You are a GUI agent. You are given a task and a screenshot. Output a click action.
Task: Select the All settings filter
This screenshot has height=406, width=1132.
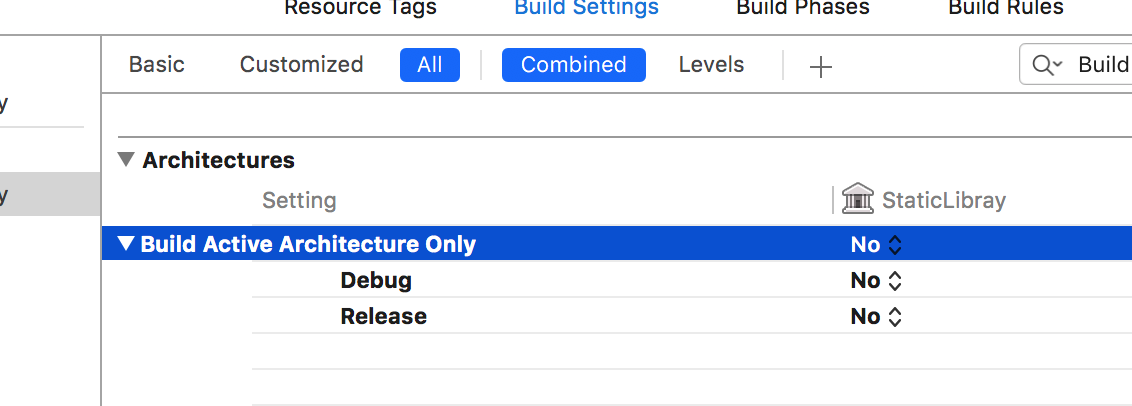429,65
